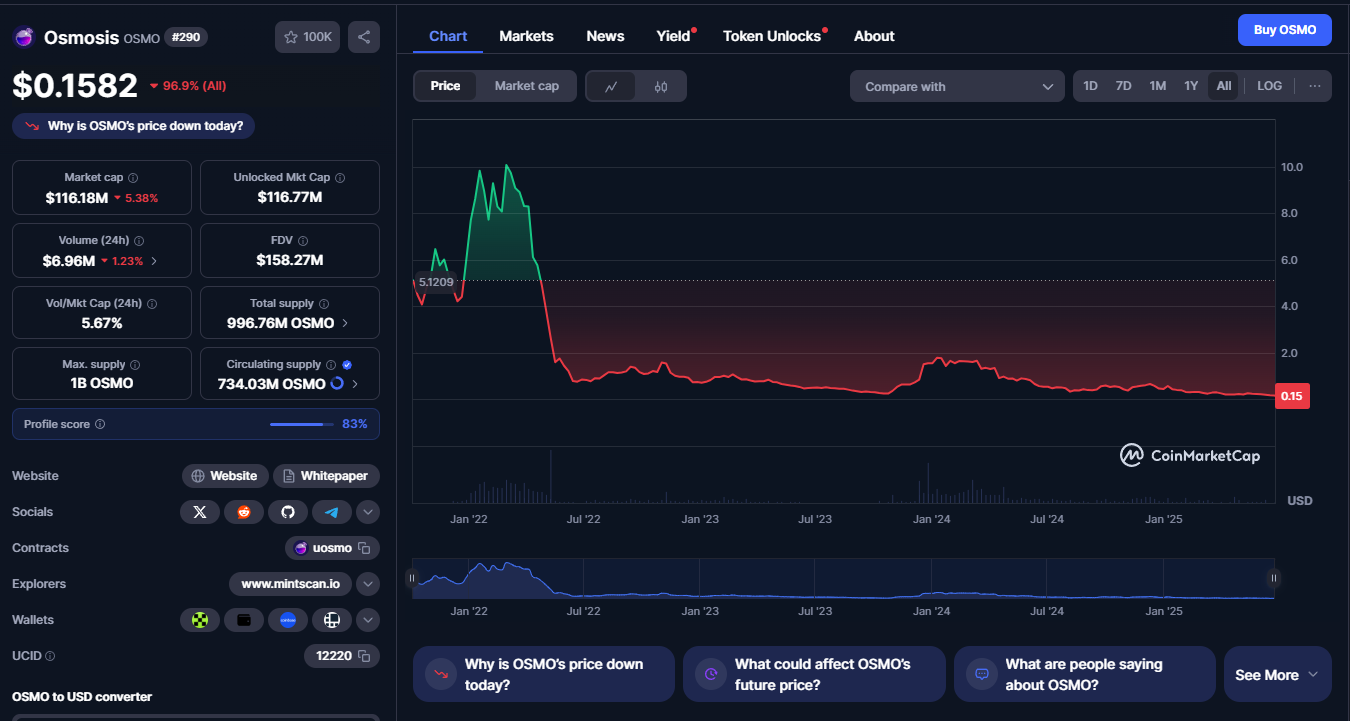Viewport: 1350px width, 721px height.
Task: Expand more socials chevron
Action: click(368, 512)
